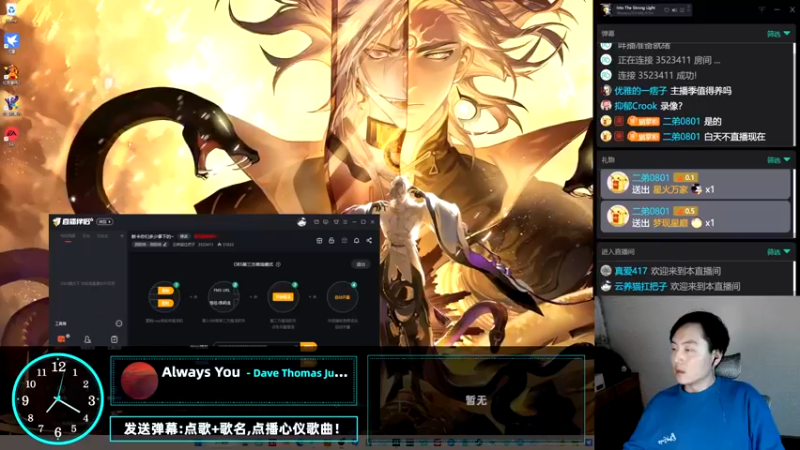This screenshot has height=450, width=800.
Task: Select the second scene tab in streaming app
Action: [x=86, y=236]
